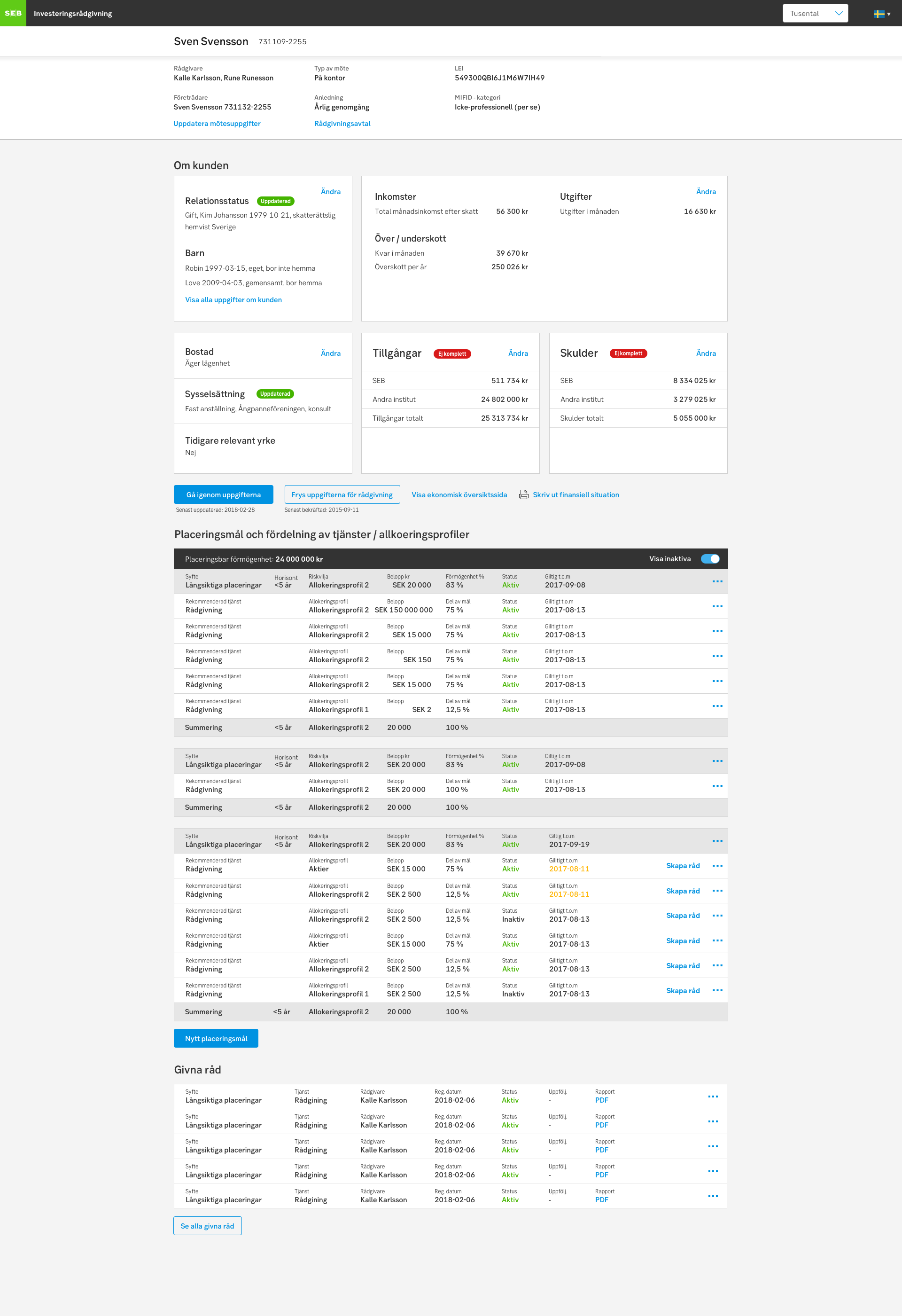Click Skapa råd on the first Aktier row
902x1316 pixels.
[683, 865]
